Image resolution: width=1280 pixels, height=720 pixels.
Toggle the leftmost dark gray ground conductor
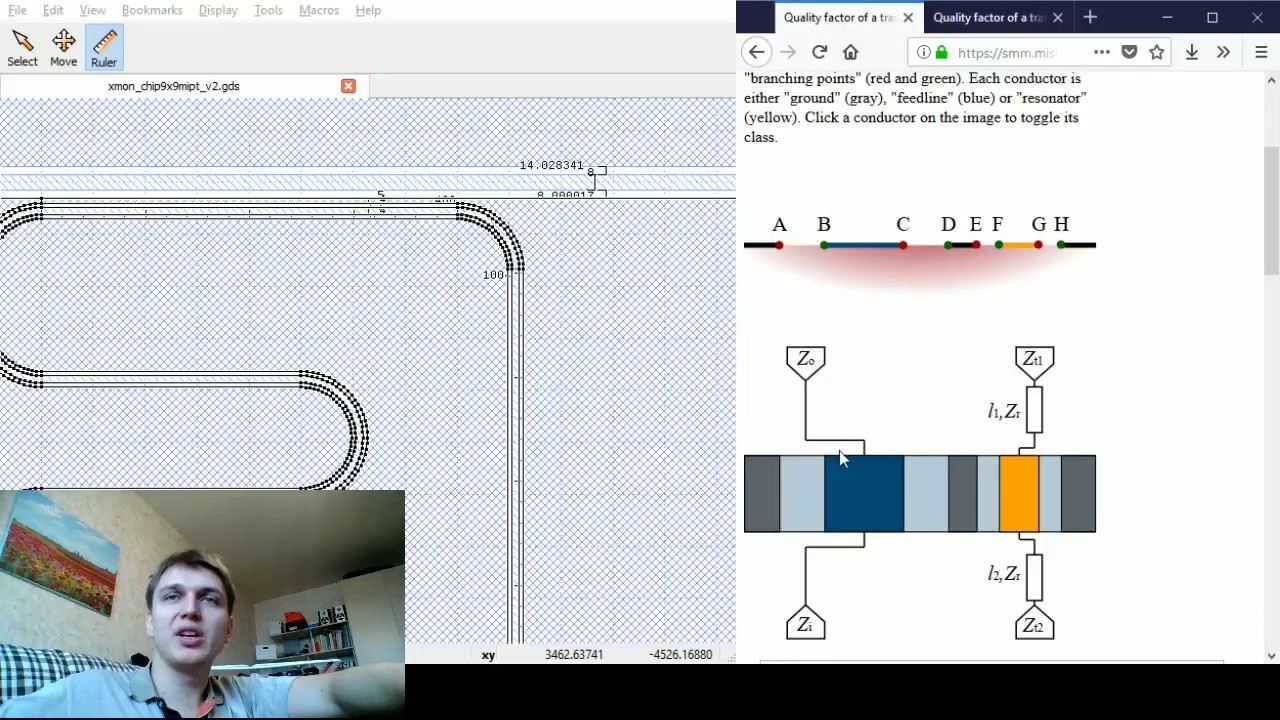pyautogui.click(x=762, y=494)
